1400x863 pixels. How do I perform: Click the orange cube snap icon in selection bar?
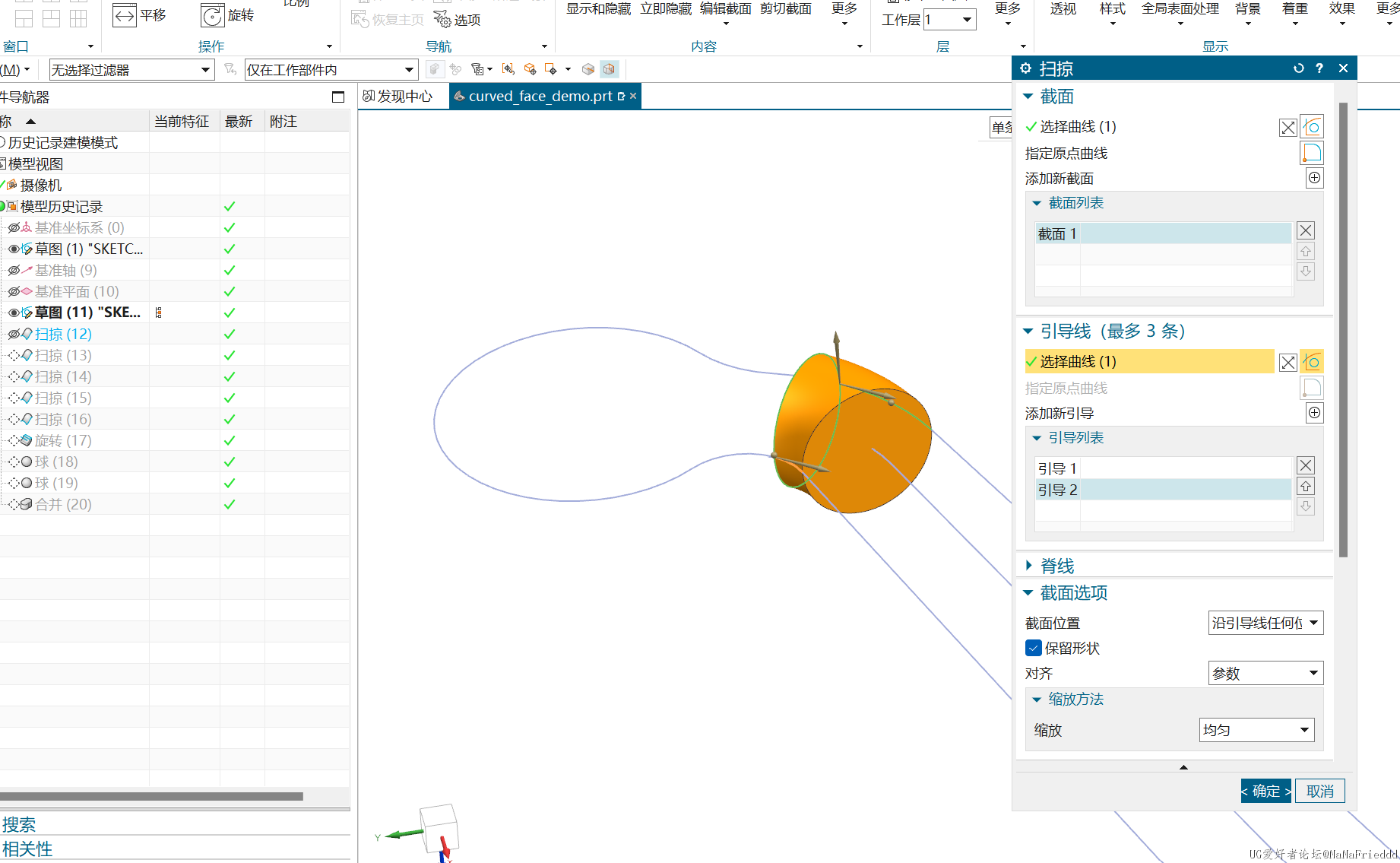click(x=530, y=69)
